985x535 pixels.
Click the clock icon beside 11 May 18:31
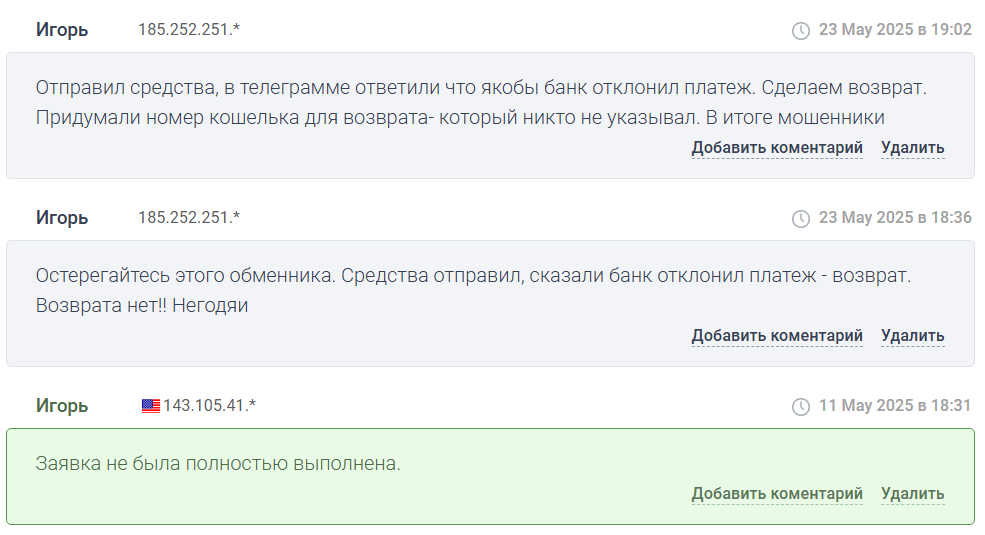click(x=800, y=406)
